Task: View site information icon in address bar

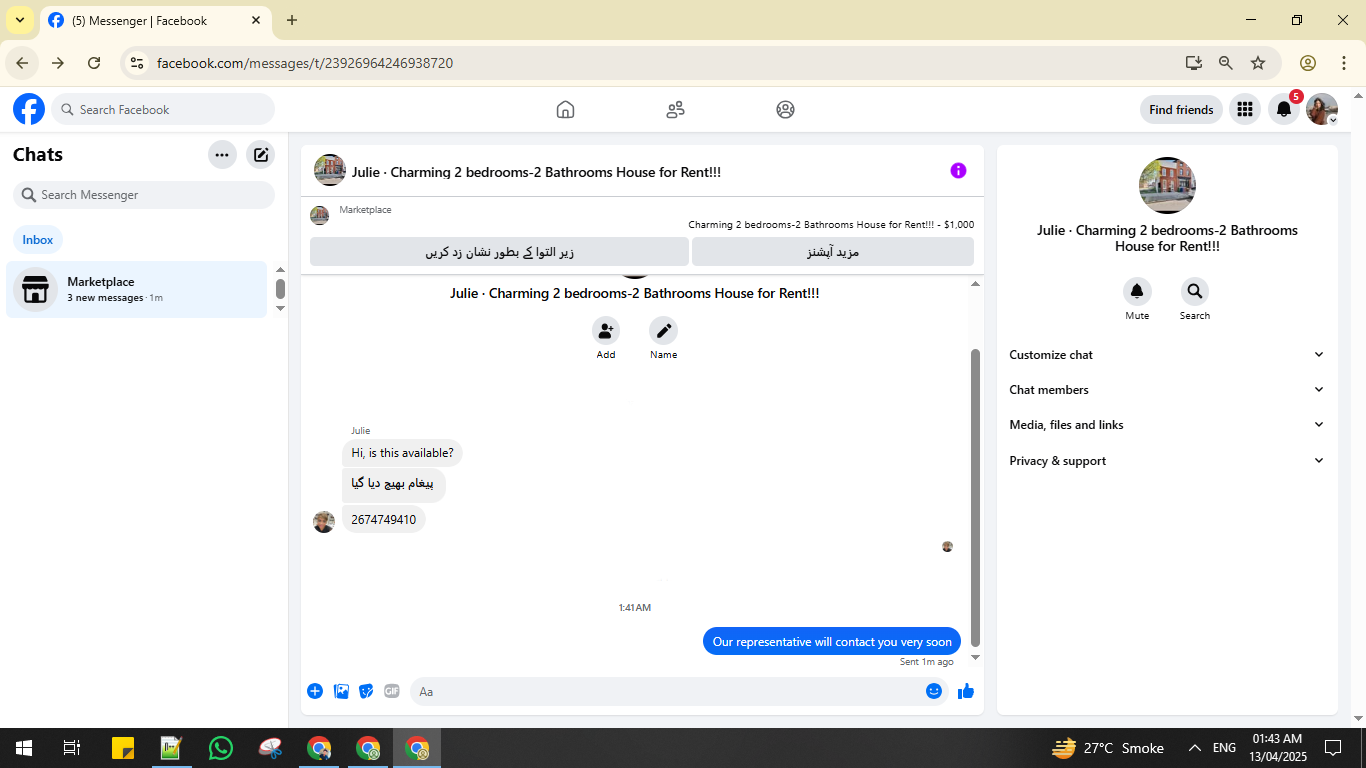Action: (x=138, y=63)
